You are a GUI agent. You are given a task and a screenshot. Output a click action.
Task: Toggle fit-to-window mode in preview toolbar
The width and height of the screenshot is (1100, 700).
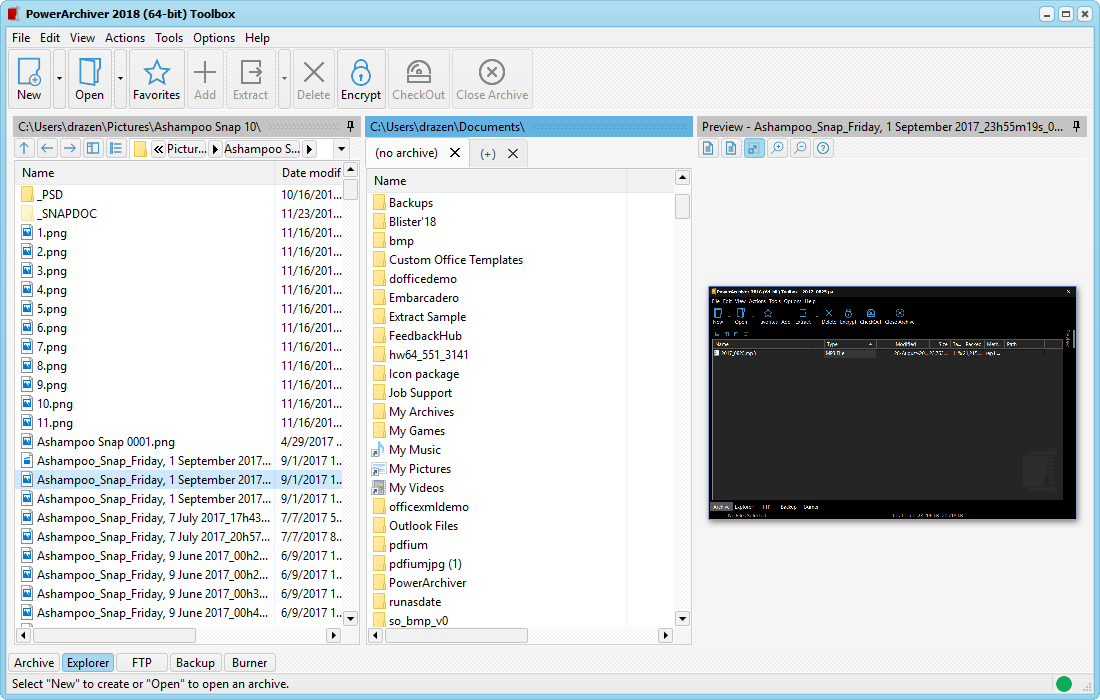pyautogui.click(x=754, y=149)
